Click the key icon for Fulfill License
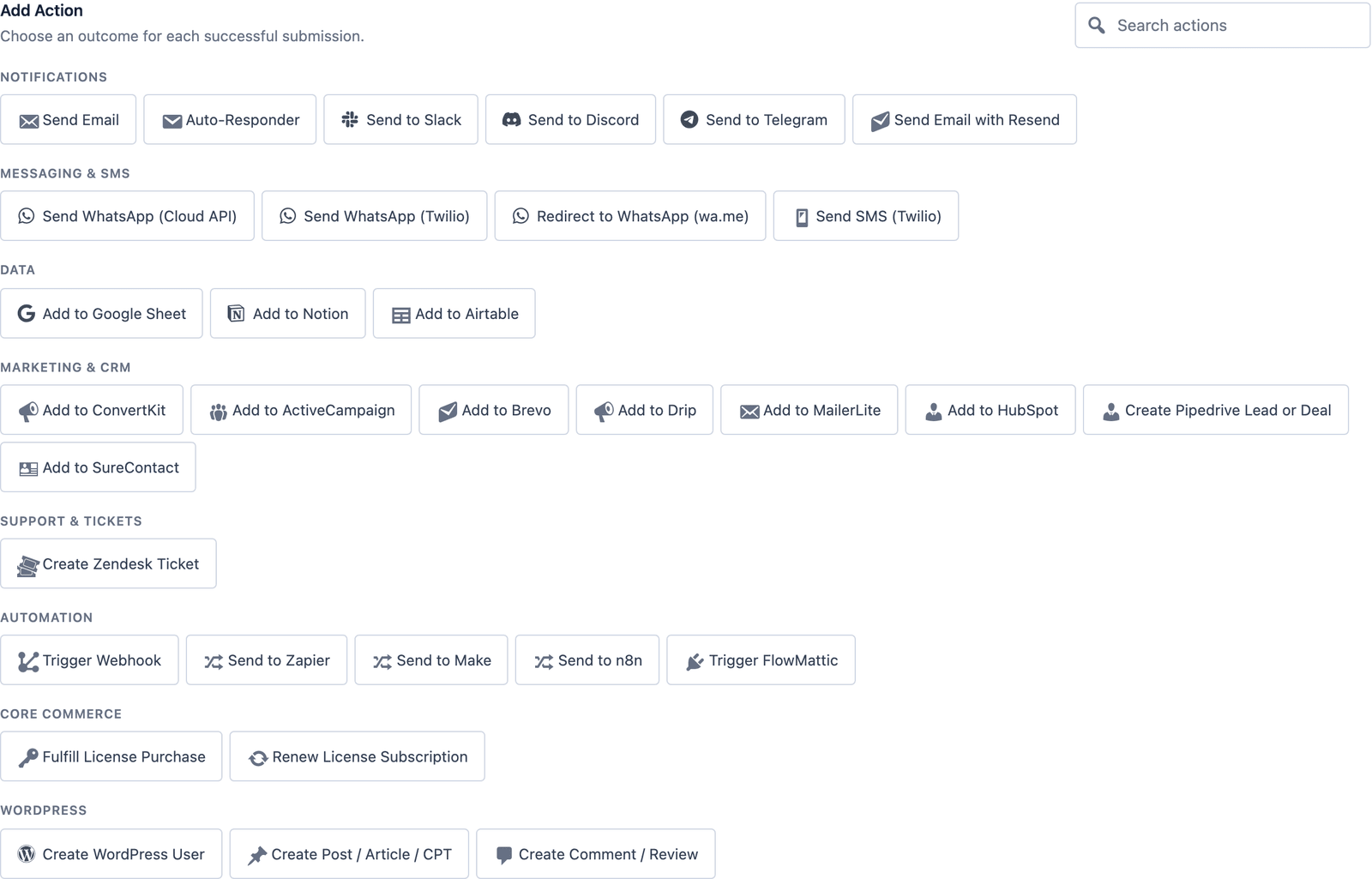Viewport: 1372px width, 879px height. point(28,758)
